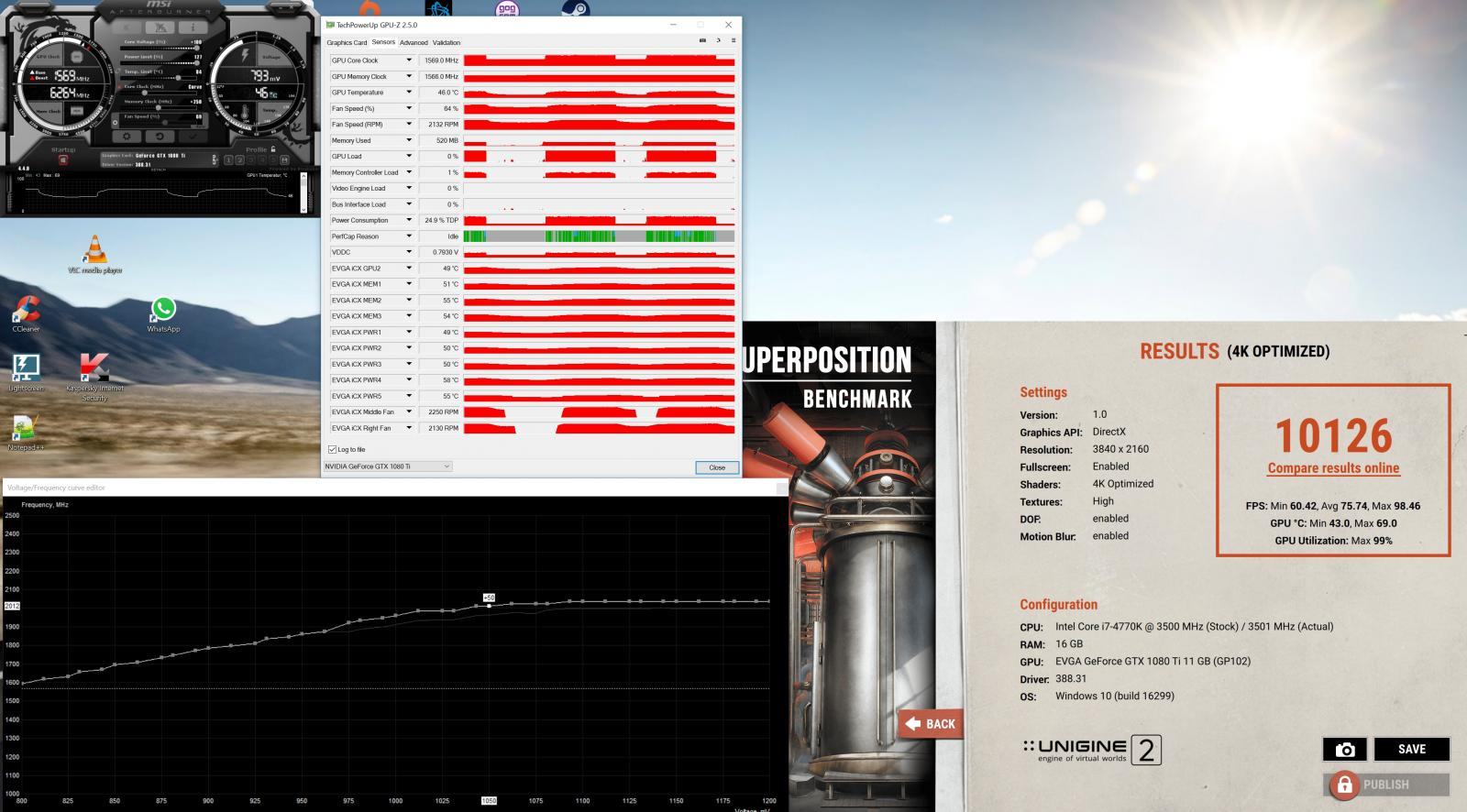Click Afterburner Power Limit slider handle

[197, 63]
